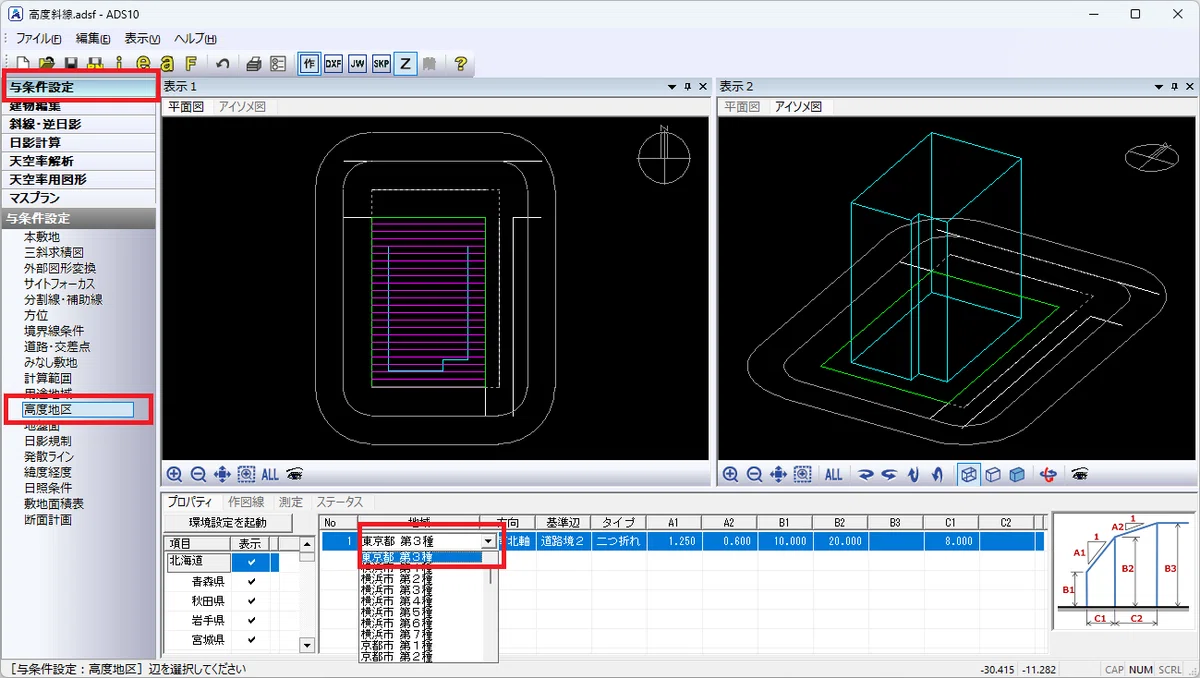The height and width of the screenshot is (678, 1200).
Task: Click the DXF export toolbar icon
Action: click(333, 63)
